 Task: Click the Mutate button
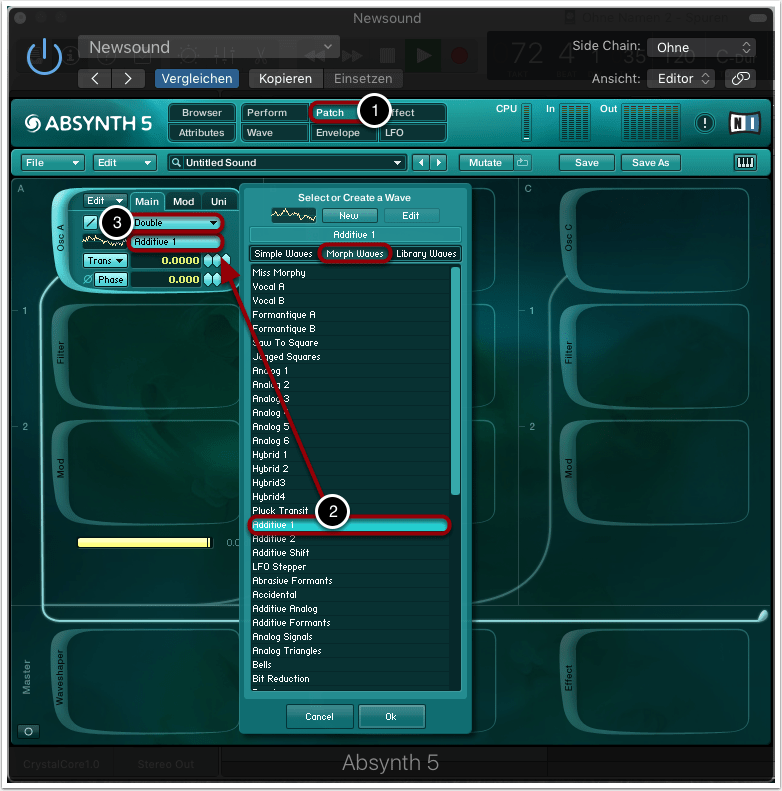click(486, 163)
